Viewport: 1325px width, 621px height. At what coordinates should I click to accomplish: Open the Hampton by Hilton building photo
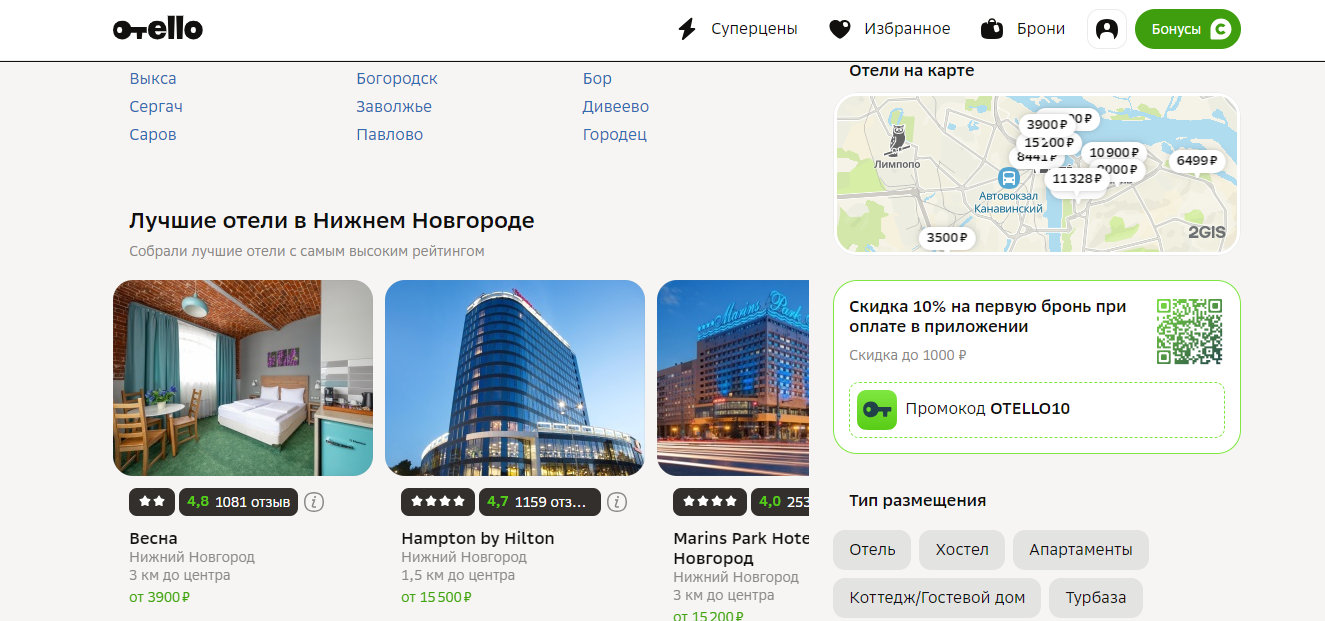(x=515, y=378)
